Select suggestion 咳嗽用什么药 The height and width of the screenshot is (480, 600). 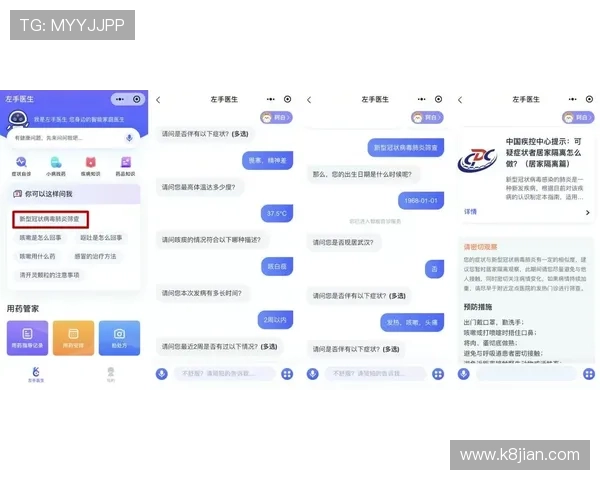pos(38,256)
